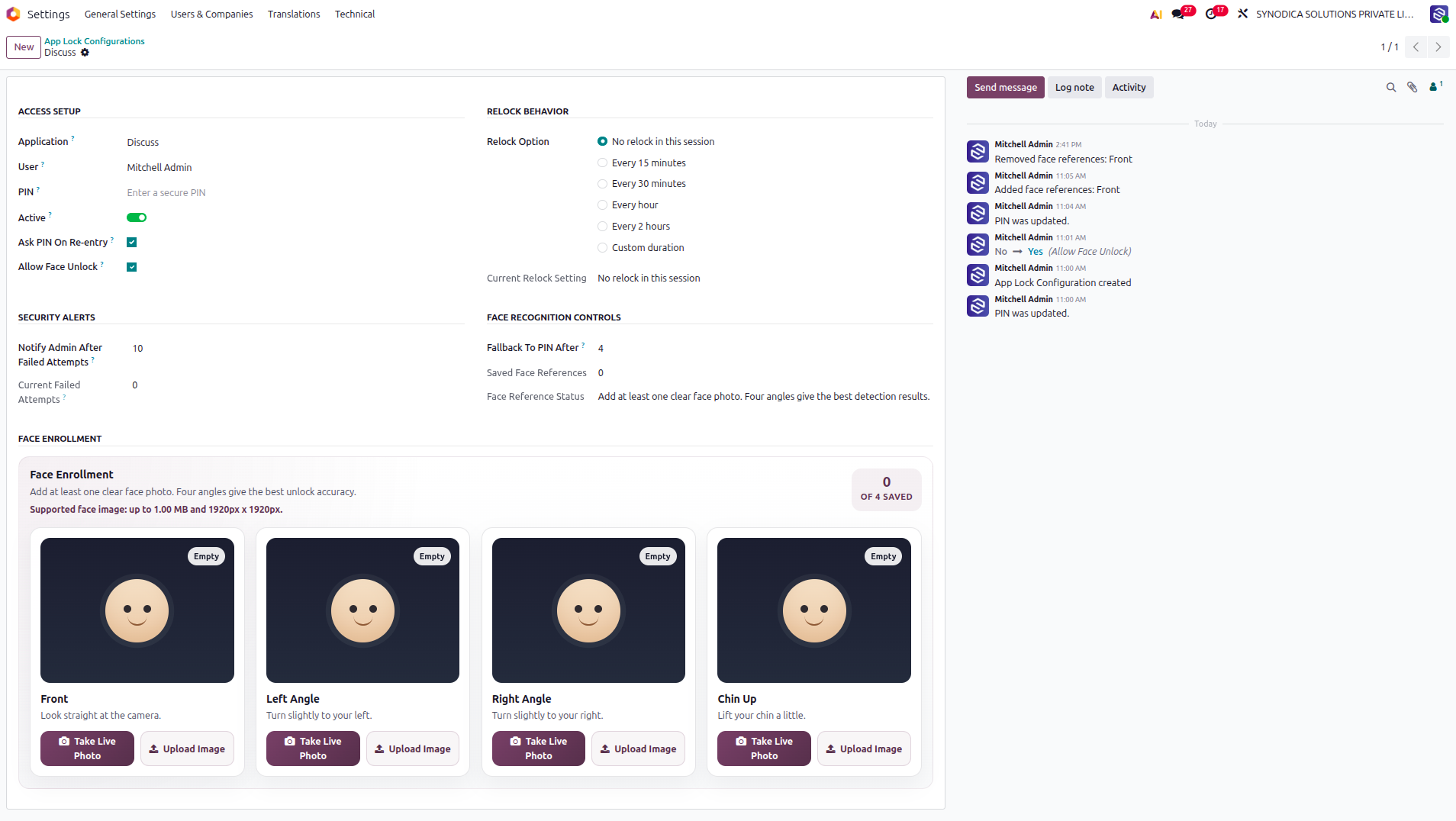Image resolution: width=1456 pixels, height=821 pixels.
Task: Click help mark next to Fallback To PIN After
Action: tap(583, 345)
